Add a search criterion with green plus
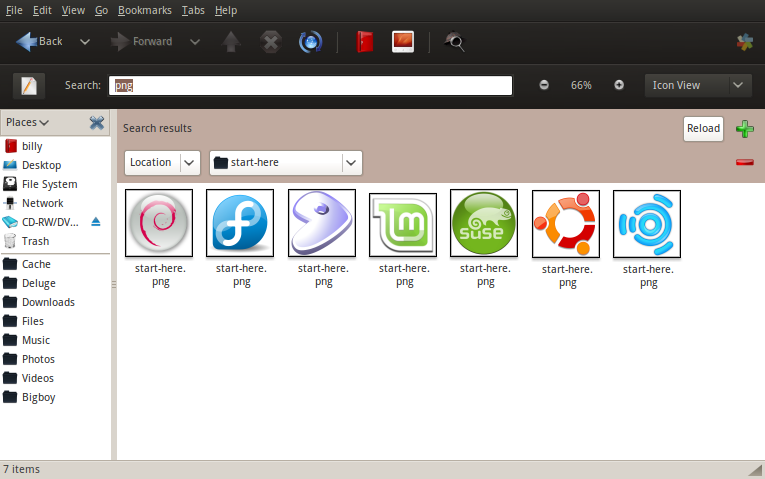The image size is (765, 479). click(745, 129)
